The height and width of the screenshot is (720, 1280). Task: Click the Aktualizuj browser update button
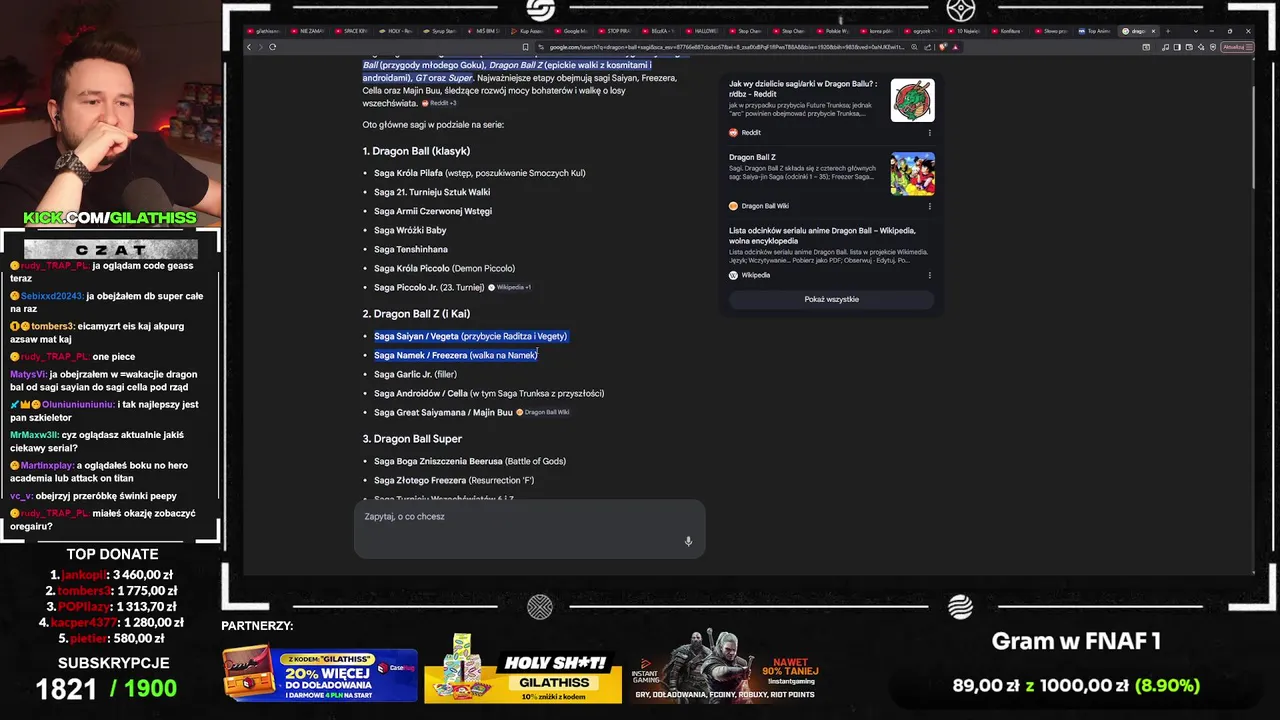[x=1236, y=47]
